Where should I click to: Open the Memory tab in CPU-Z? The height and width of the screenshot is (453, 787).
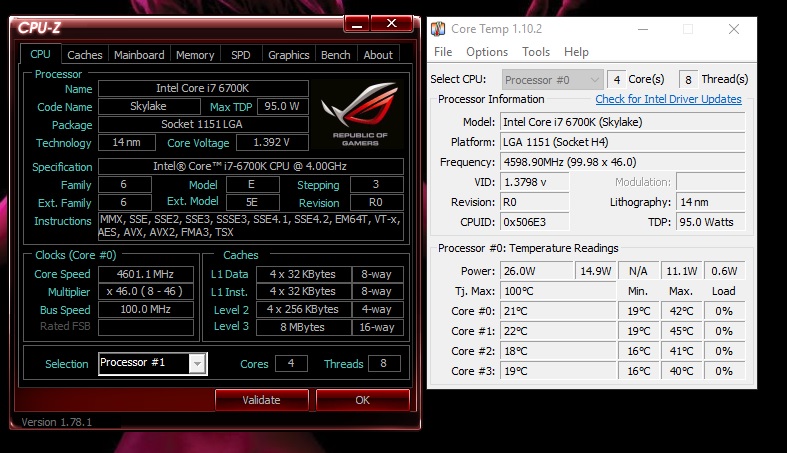pos(195,55)
